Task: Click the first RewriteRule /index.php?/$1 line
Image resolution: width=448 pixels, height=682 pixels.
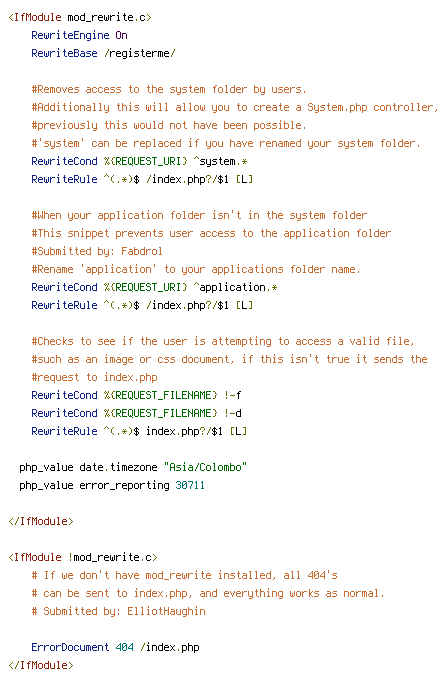Action: tap(142, 179)
